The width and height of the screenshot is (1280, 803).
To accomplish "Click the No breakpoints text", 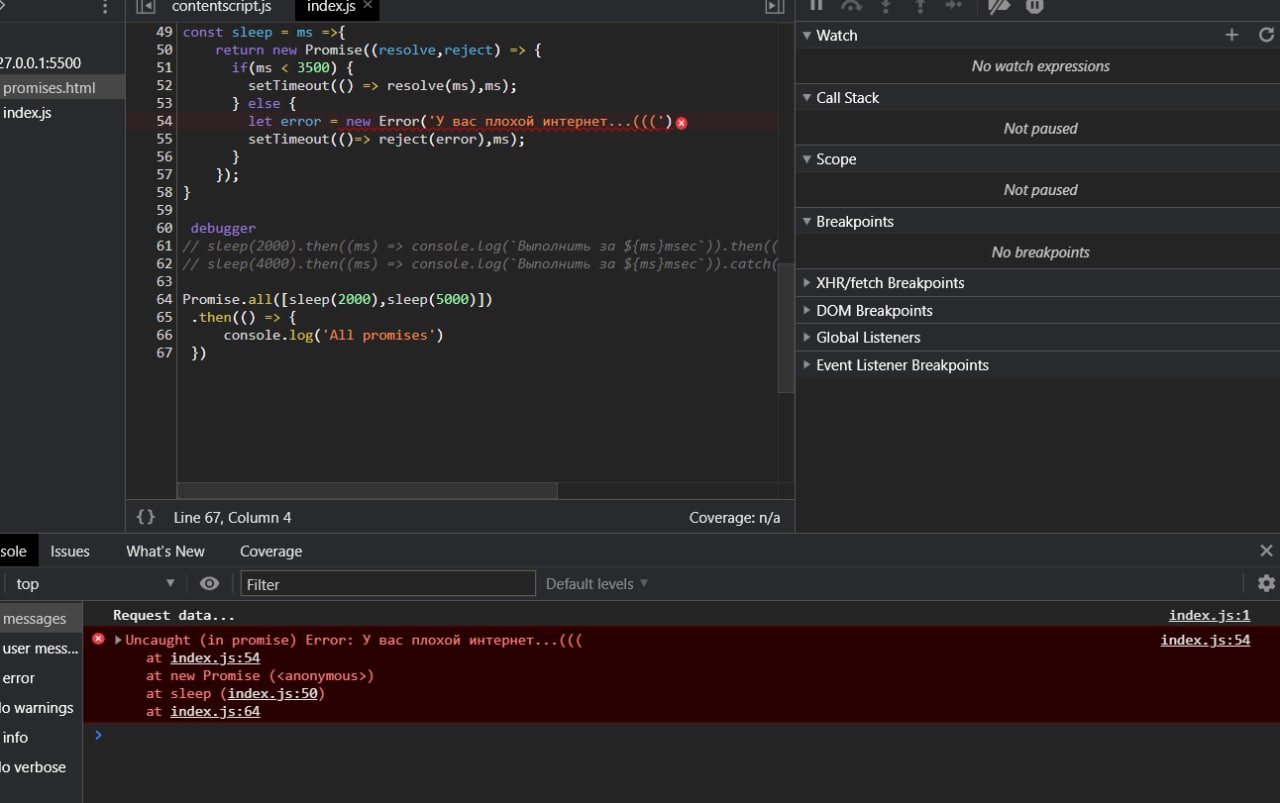I will 1040,252.
